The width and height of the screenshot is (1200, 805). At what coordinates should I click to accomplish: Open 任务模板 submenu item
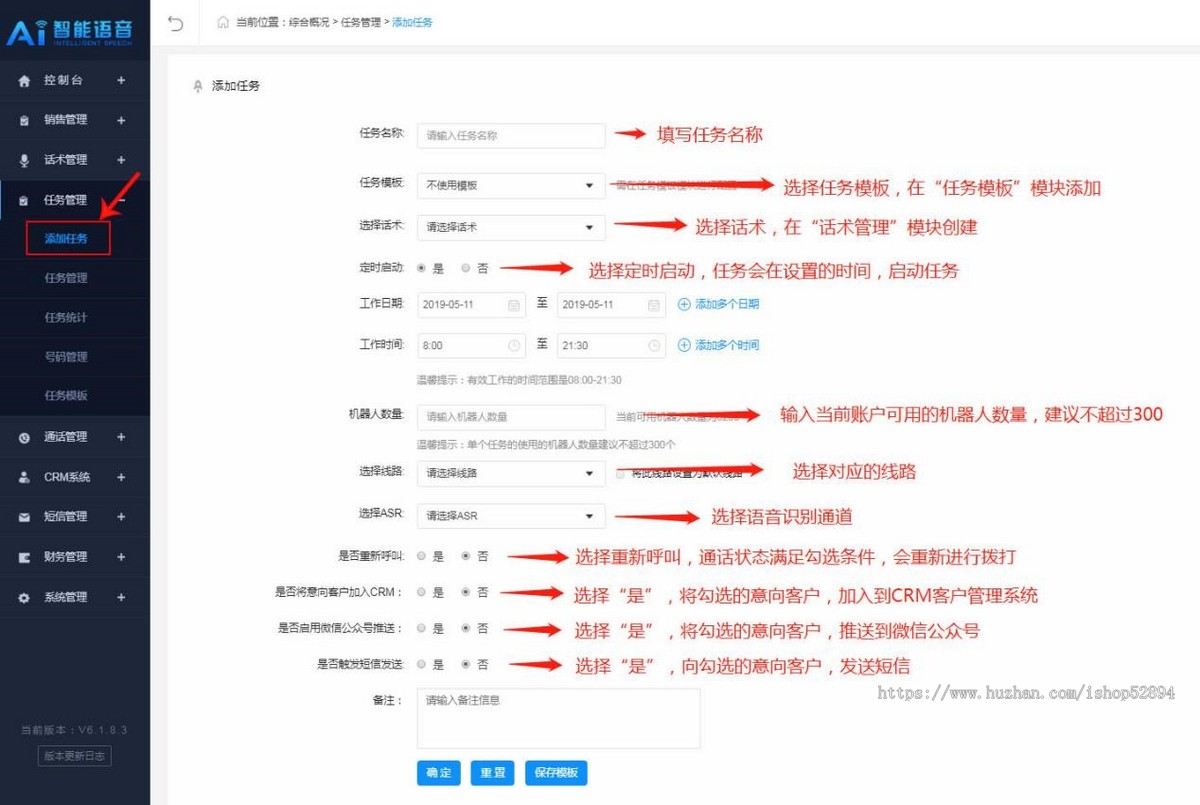point(66,395)
